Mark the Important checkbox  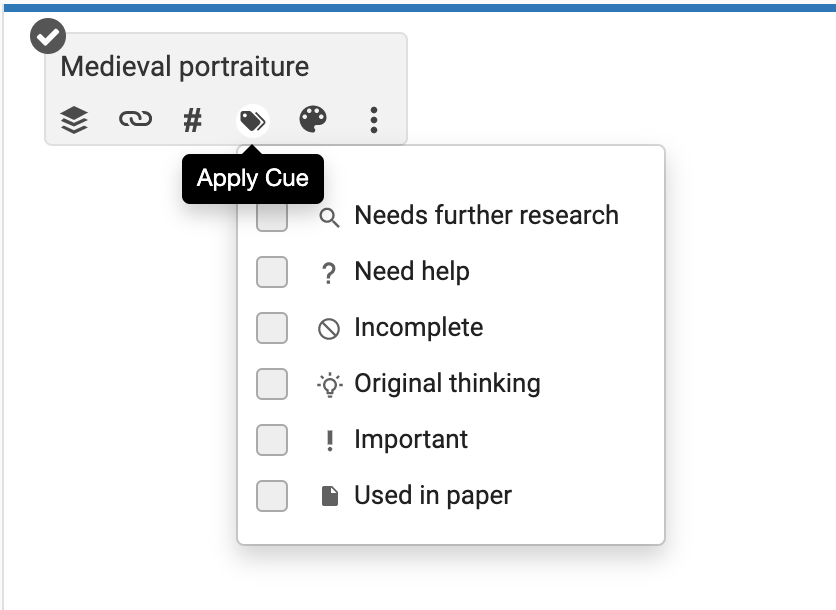point(272,439)
